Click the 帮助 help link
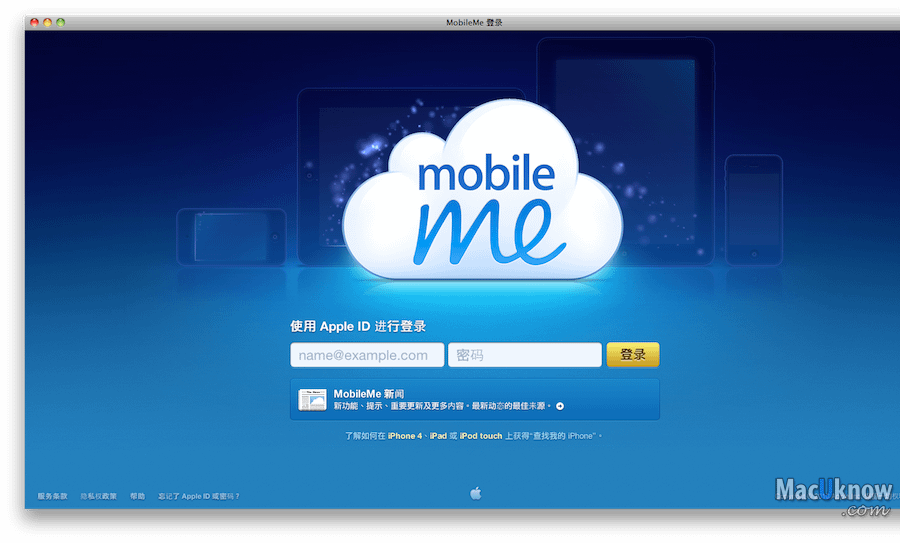This screenshot has width=900, height=543. click(137, 496)
